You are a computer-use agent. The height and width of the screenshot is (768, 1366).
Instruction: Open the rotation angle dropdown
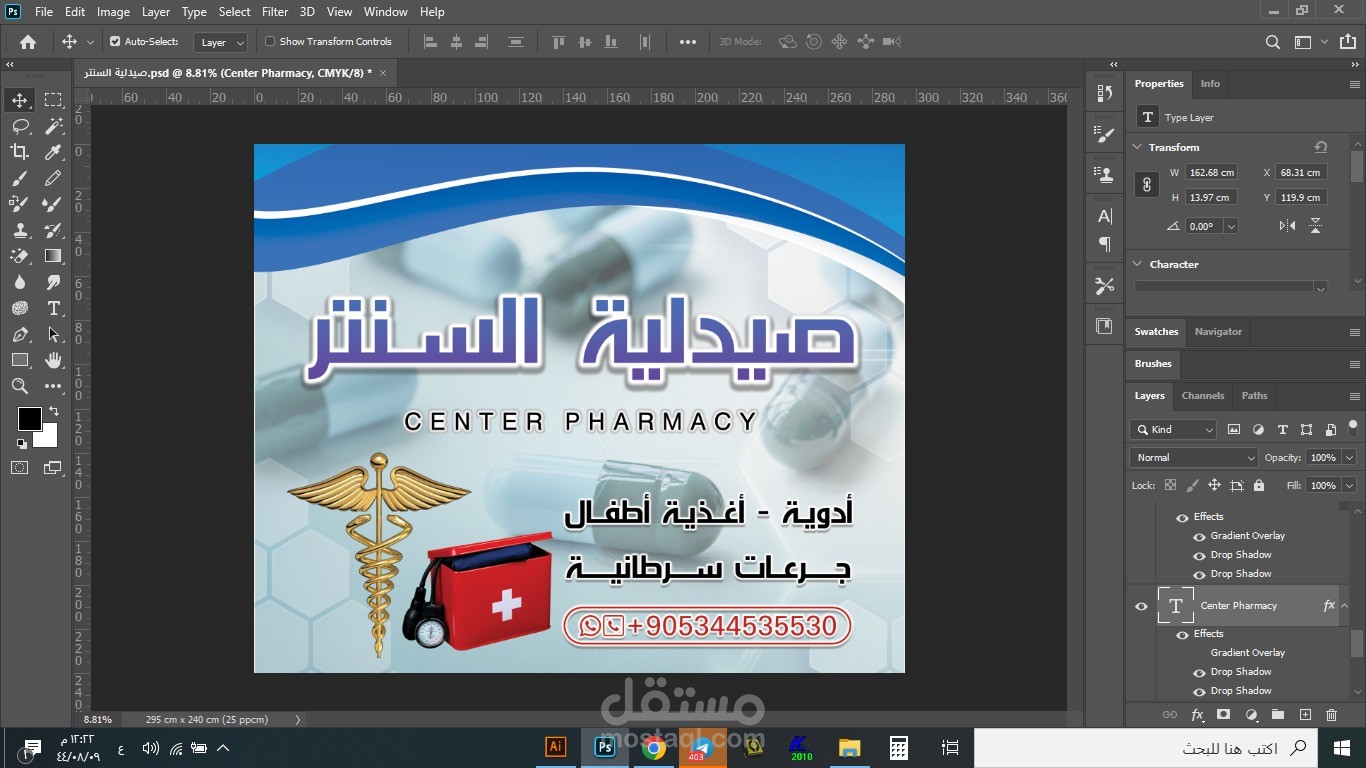1231,227
